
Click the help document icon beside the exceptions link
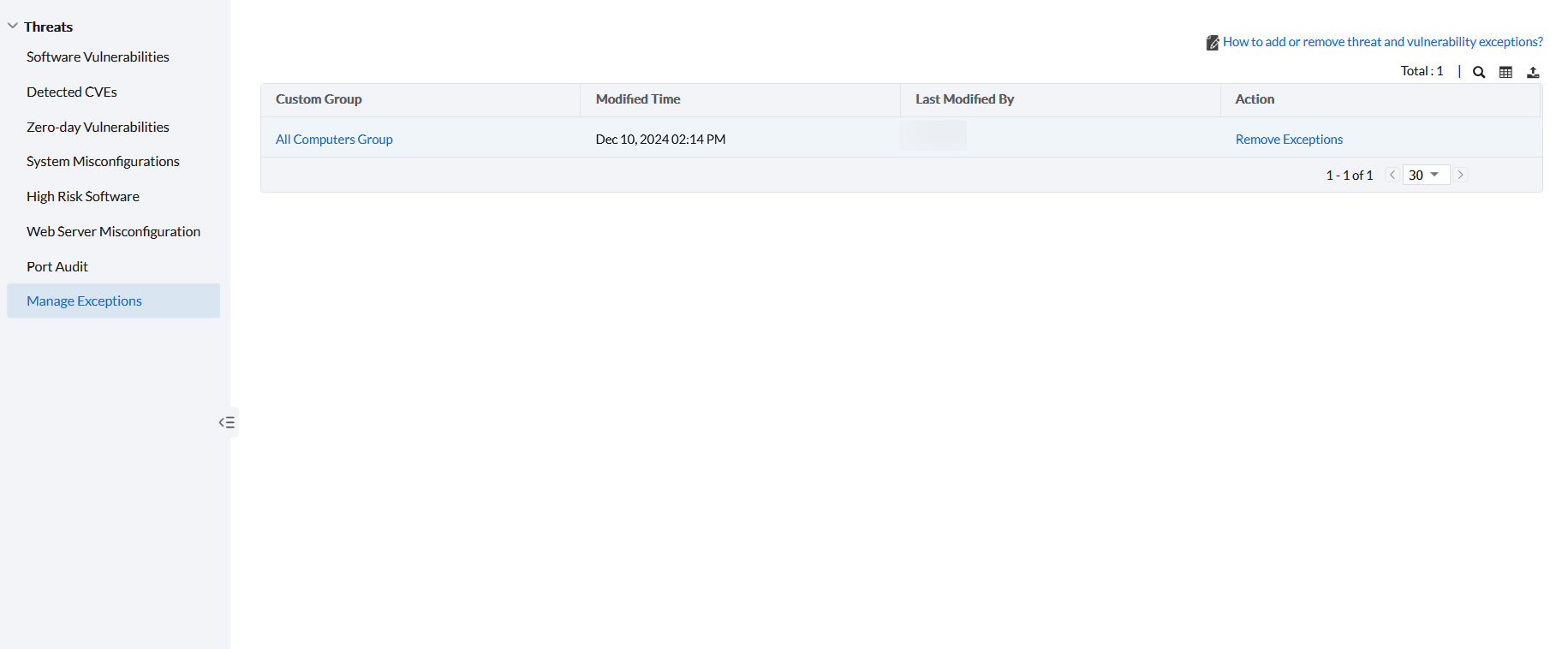click(x=1213, y=43)
